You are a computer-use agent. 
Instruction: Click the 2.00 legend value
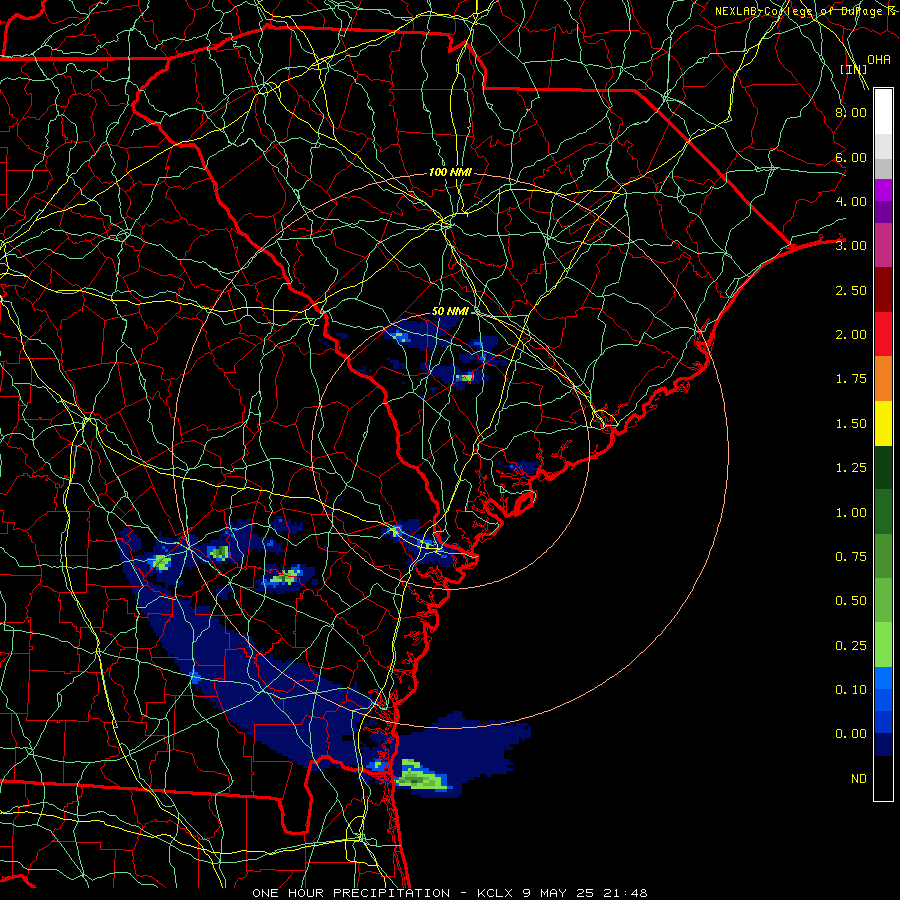[851, 335]
